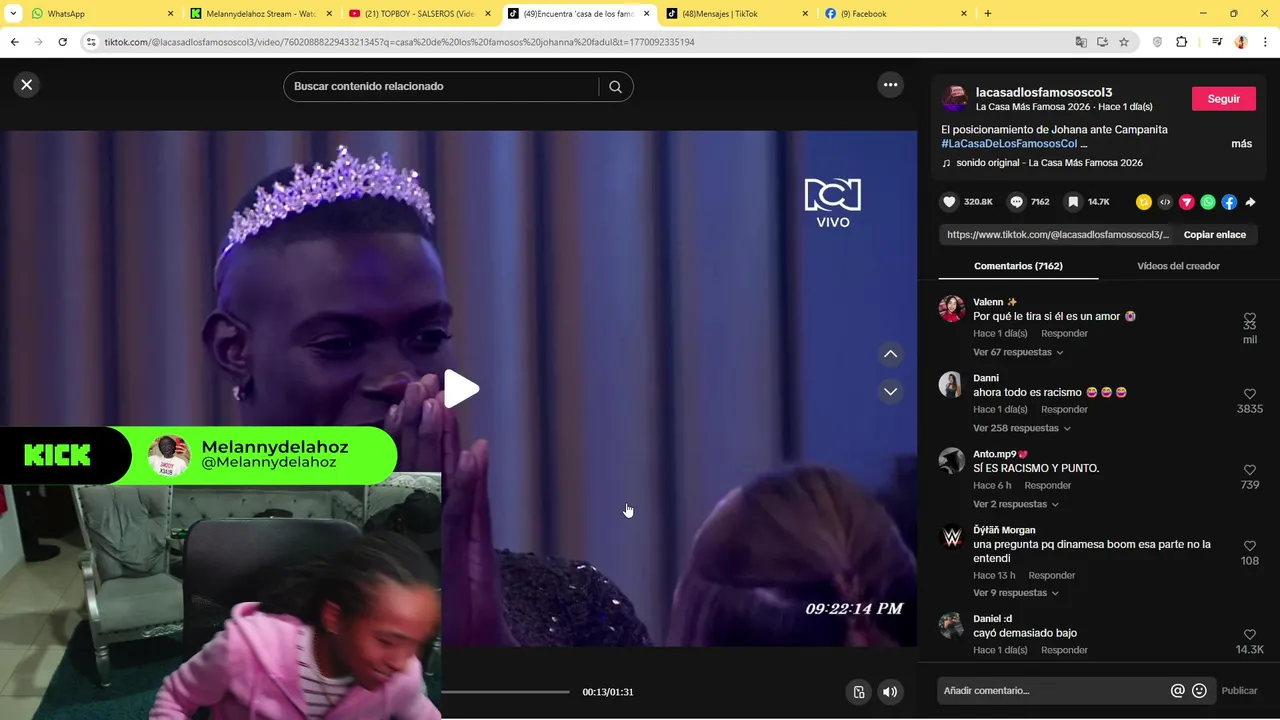Viewport: 1280px width, 720px height.
Task: Open emoji picker in comment box
Action: (1199, 691)
